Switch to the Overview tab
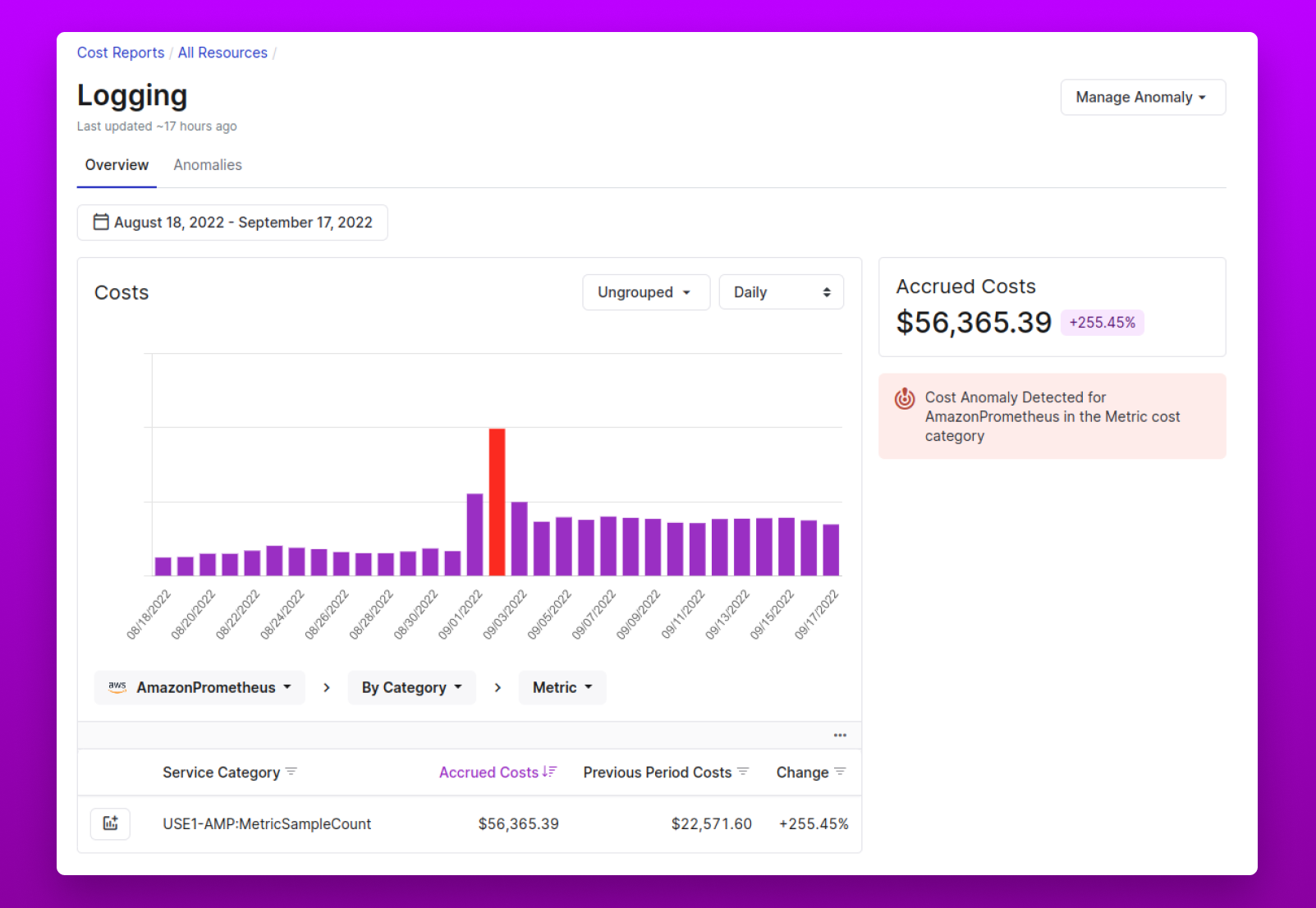This screenshot has width=1316, height=908. (117, 165)
